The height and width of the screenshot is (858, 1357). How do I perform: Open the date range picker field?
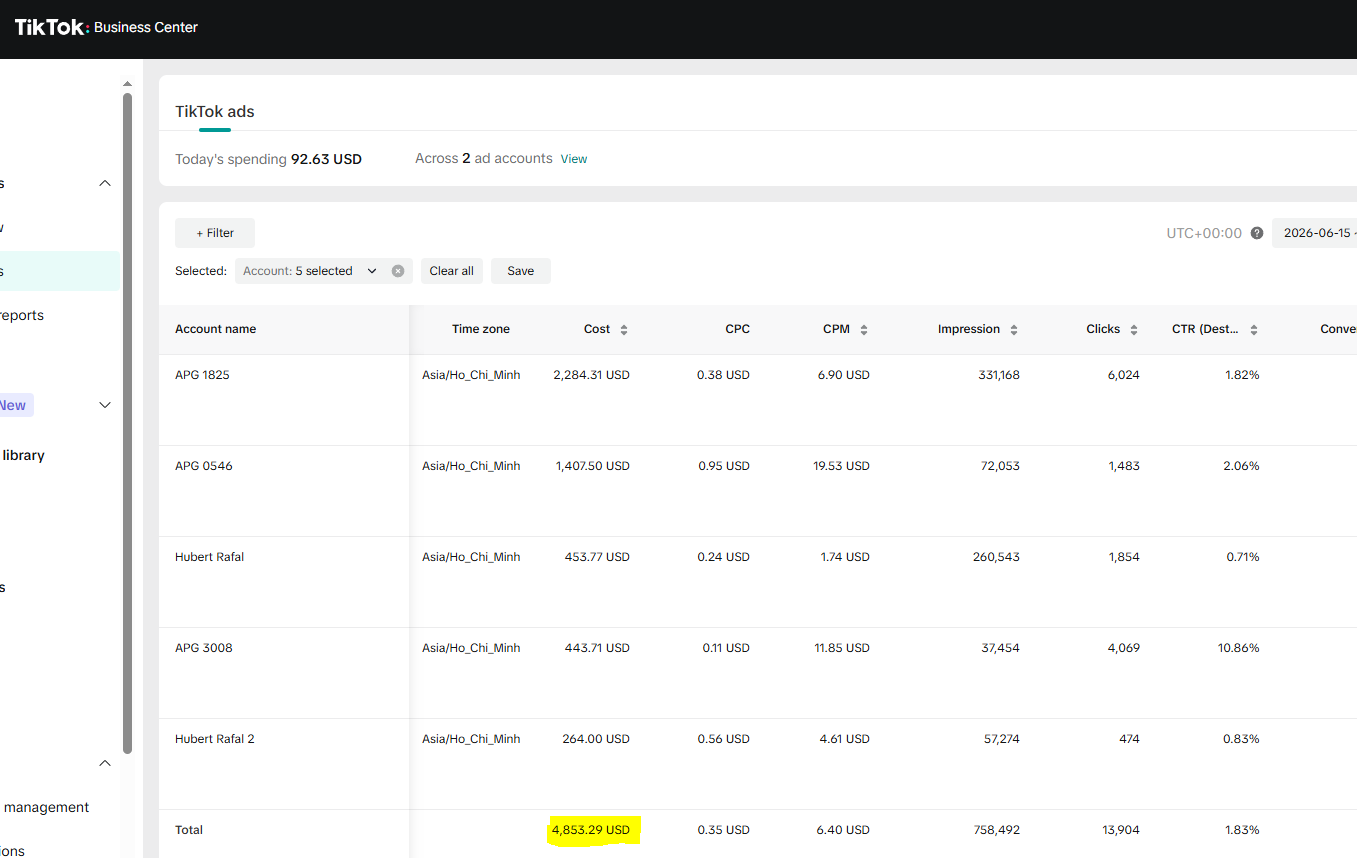[1315, 233]
